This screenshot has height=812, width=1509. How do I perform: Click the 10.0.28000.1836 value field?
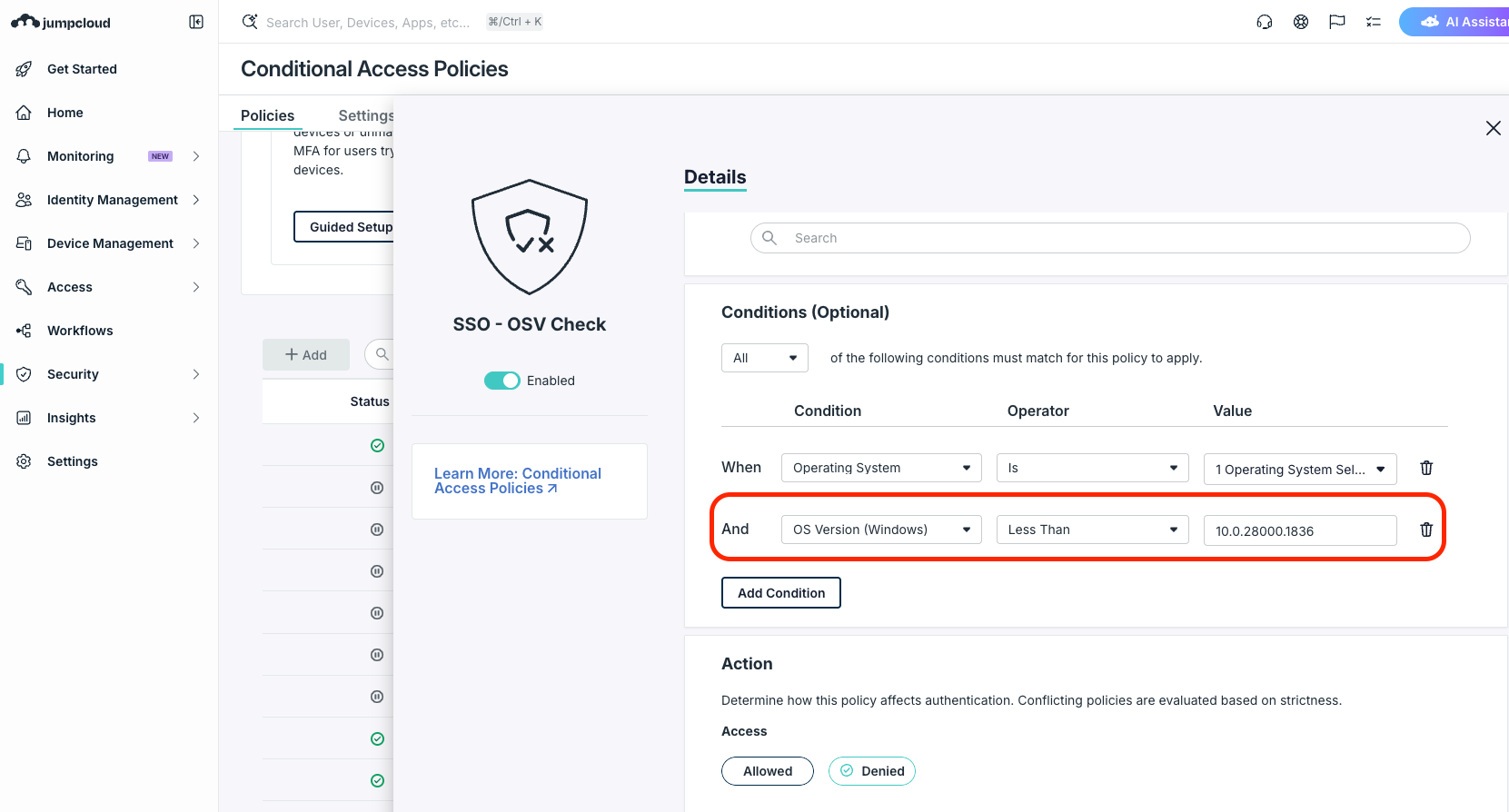click(1300, 530)
